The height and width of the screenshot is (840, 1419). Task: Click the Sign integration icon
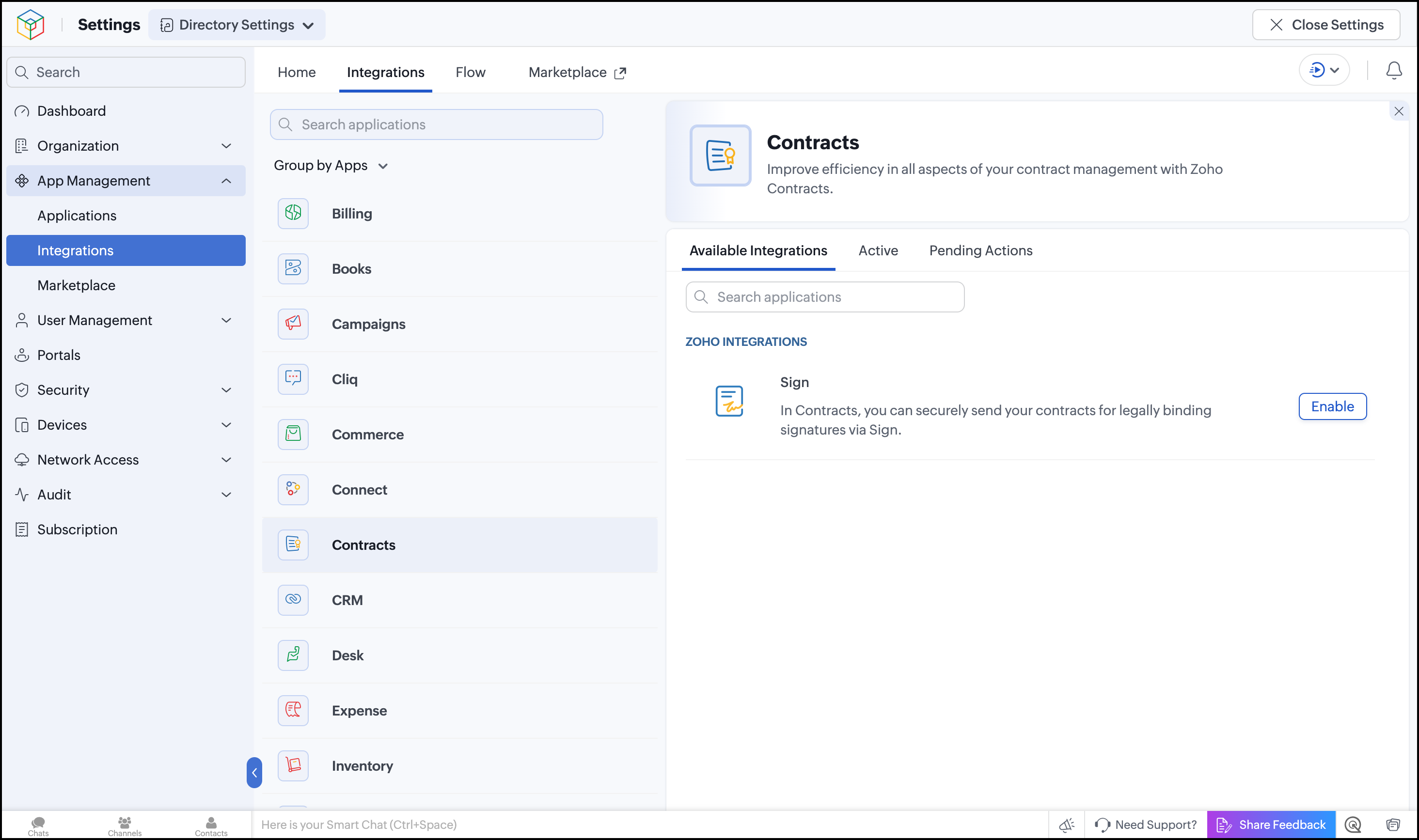click(729, 401)
